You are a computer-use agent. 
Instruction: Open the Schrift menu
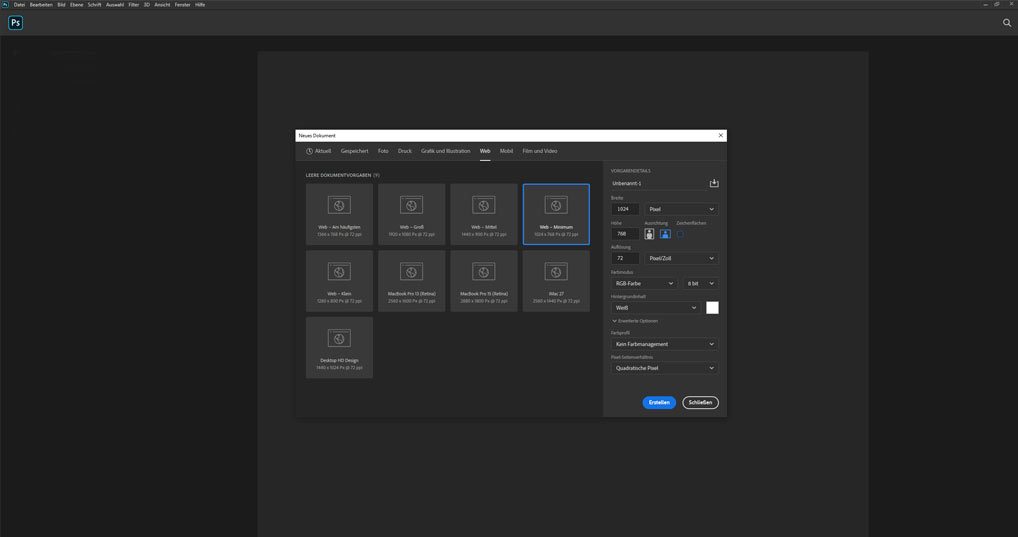click(x=95, y=5)
